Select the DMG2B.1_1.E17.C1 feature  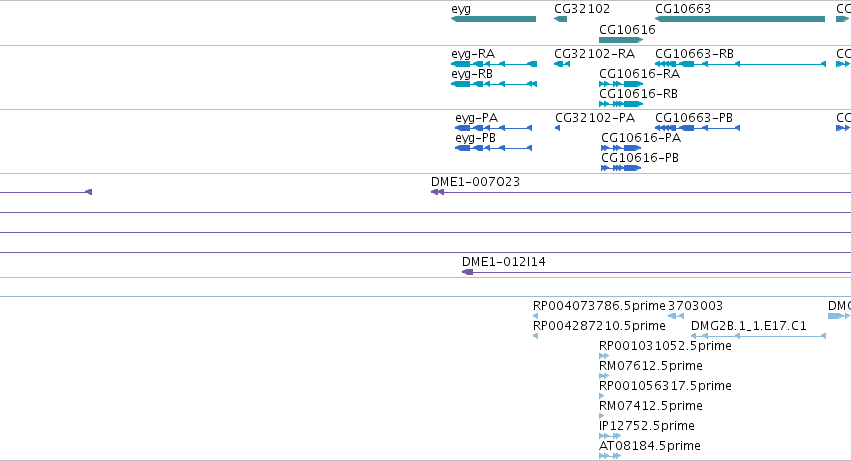(758, 336)
